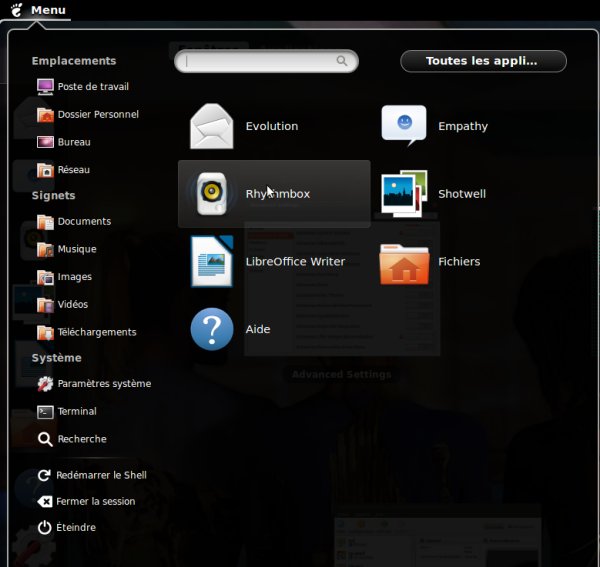This screenshot has height=567, width=600.
Task: Go to Réseau label
Action: click(74, 170)
